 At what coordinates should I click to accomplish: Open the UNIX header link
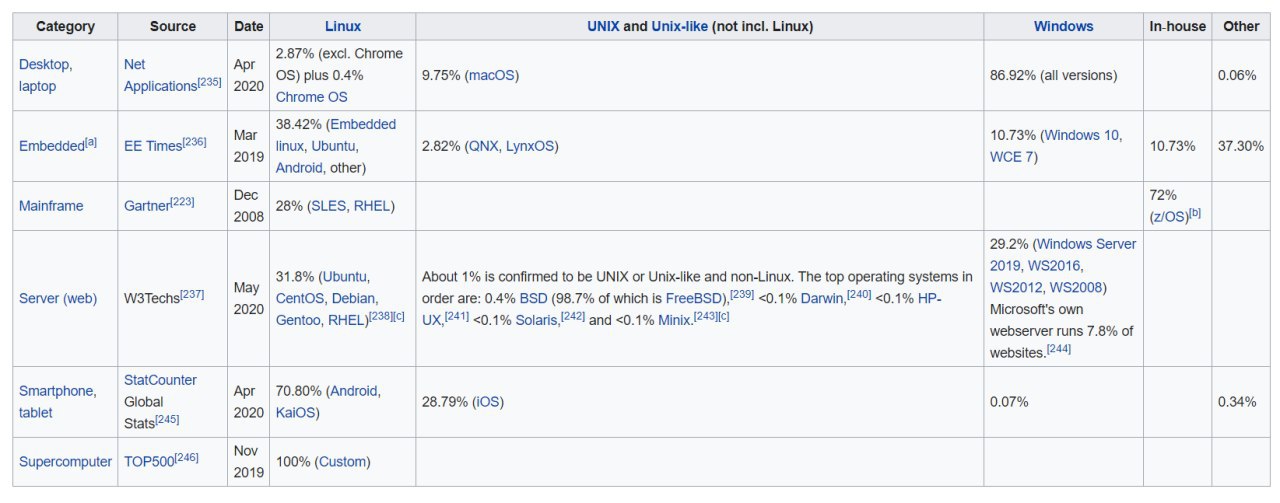[603, 26]
